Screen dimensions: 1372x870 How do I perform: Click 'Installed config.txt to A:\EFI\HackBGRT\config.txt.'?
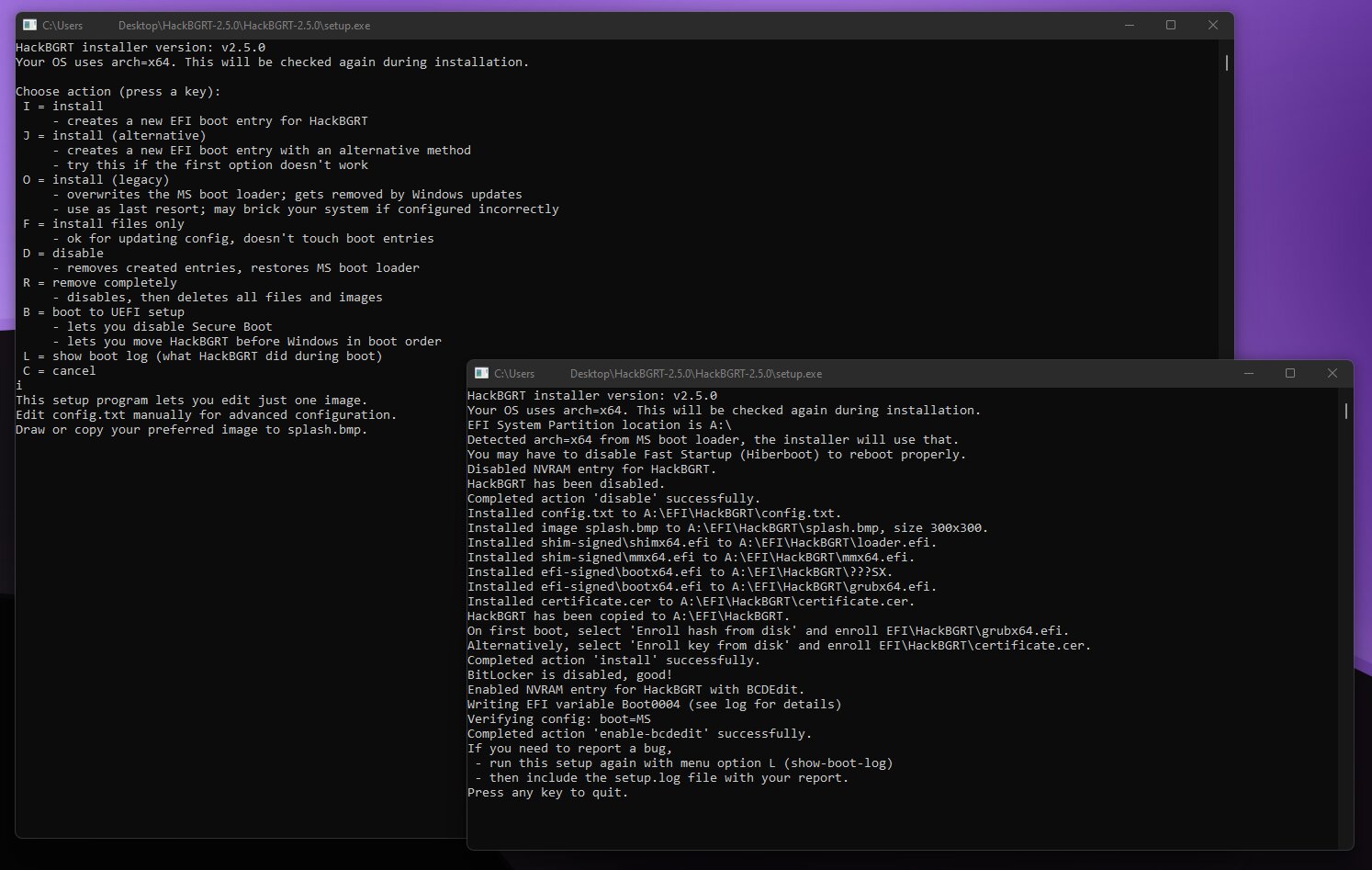click(655, 514)
